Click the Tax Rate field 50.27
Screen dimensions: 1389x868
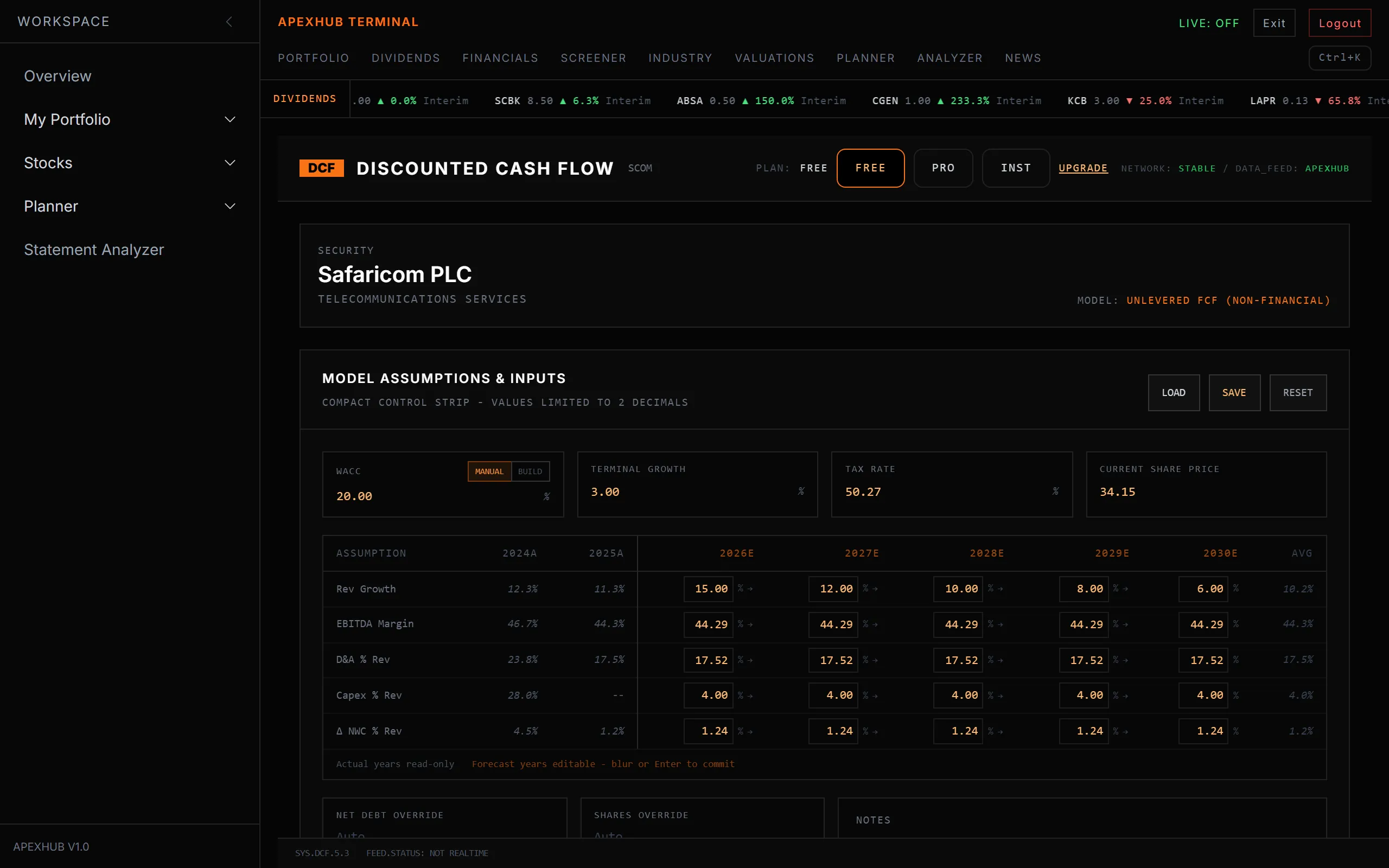click(945, 492)
